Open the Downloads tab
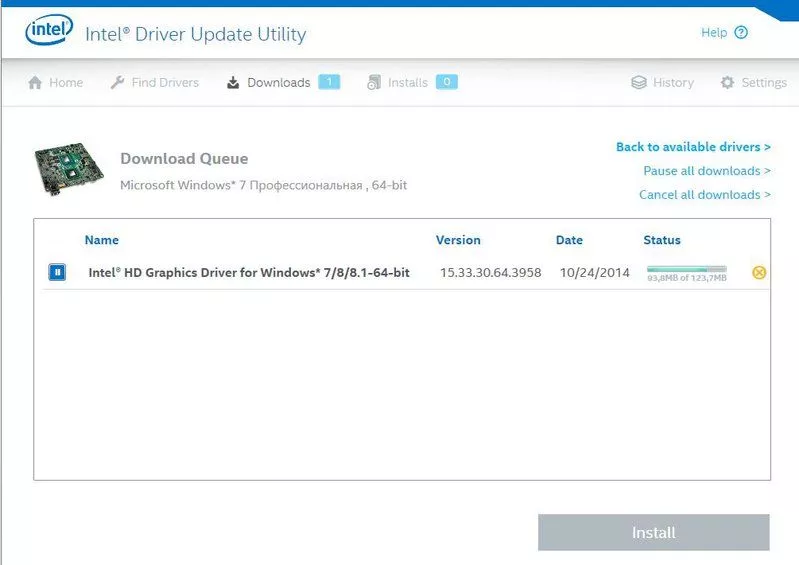Screen dimensions: 799x565 coord(278,83)
